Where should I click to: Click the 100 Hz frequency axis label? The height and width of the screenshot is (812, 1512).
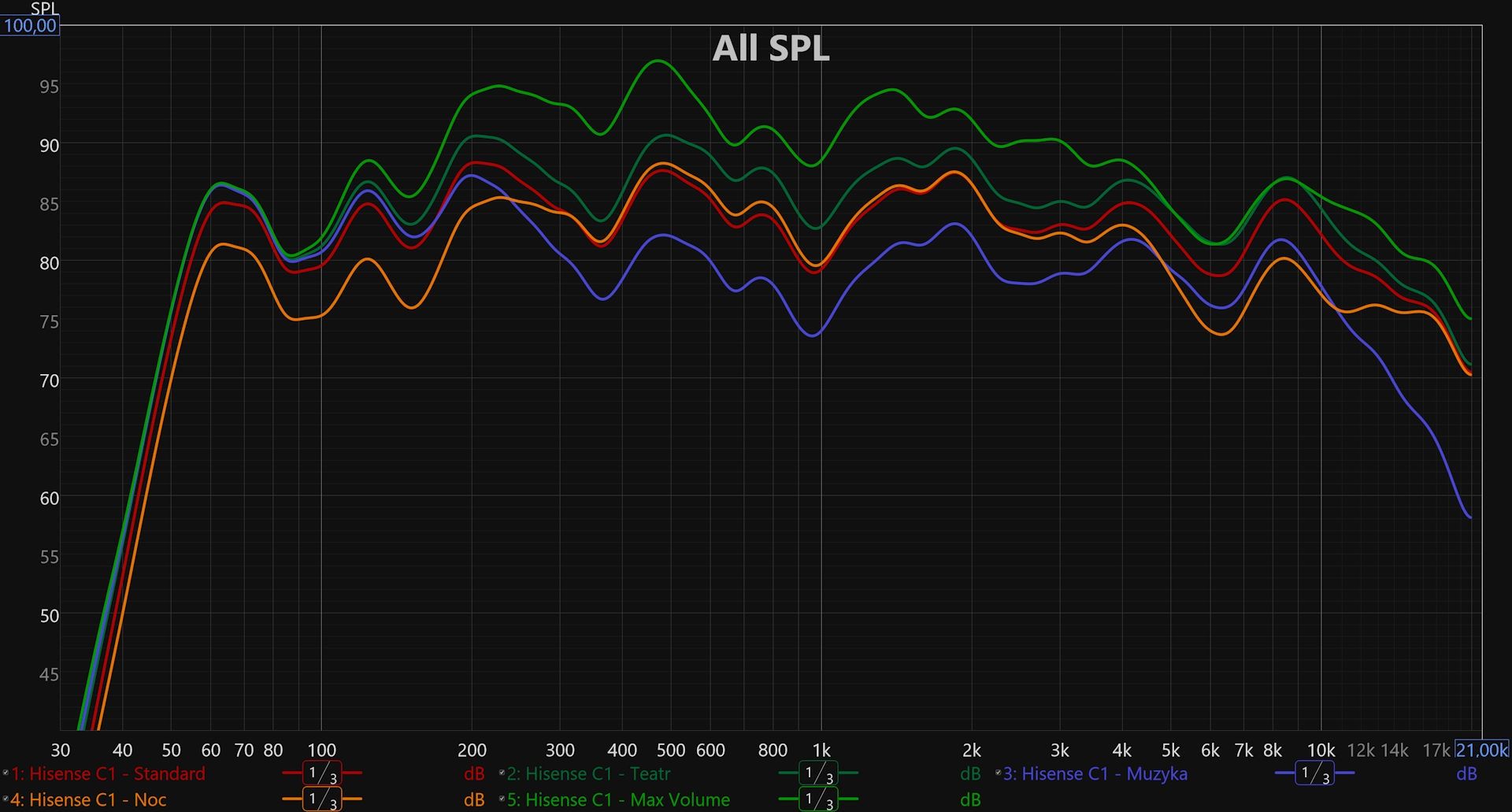pyautogui.click(x=321, y=750)
